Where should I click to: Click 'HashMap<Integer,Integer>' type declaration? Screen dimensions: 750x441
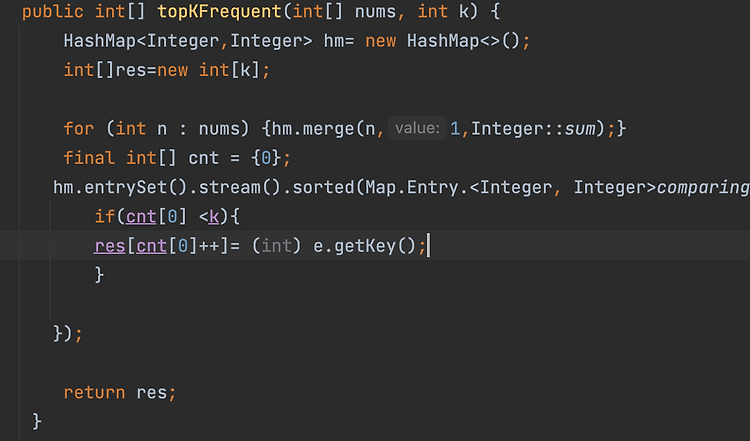(188, 41)
